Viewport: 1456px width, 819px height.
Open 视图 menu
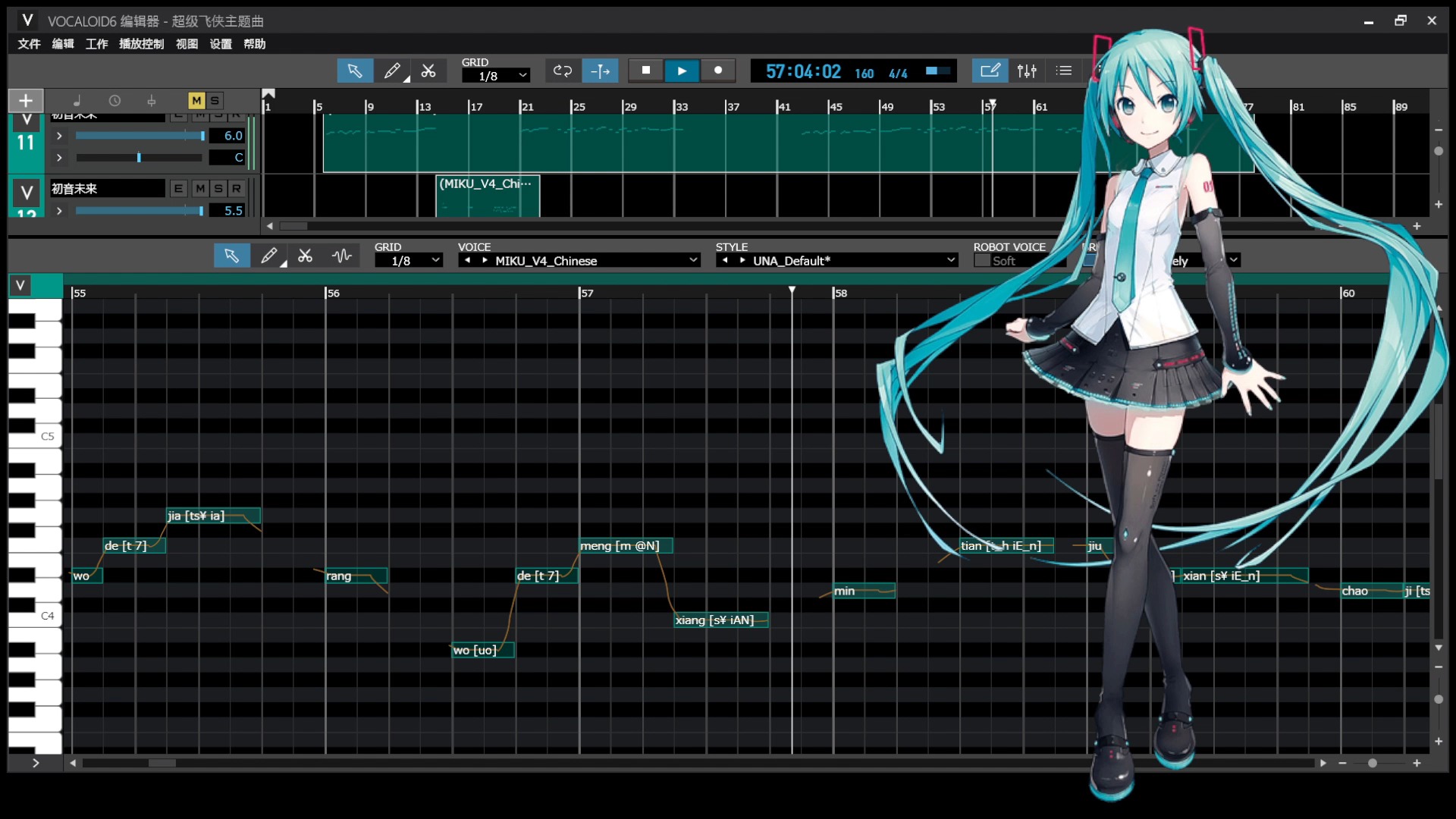click(x=187, y=44)
